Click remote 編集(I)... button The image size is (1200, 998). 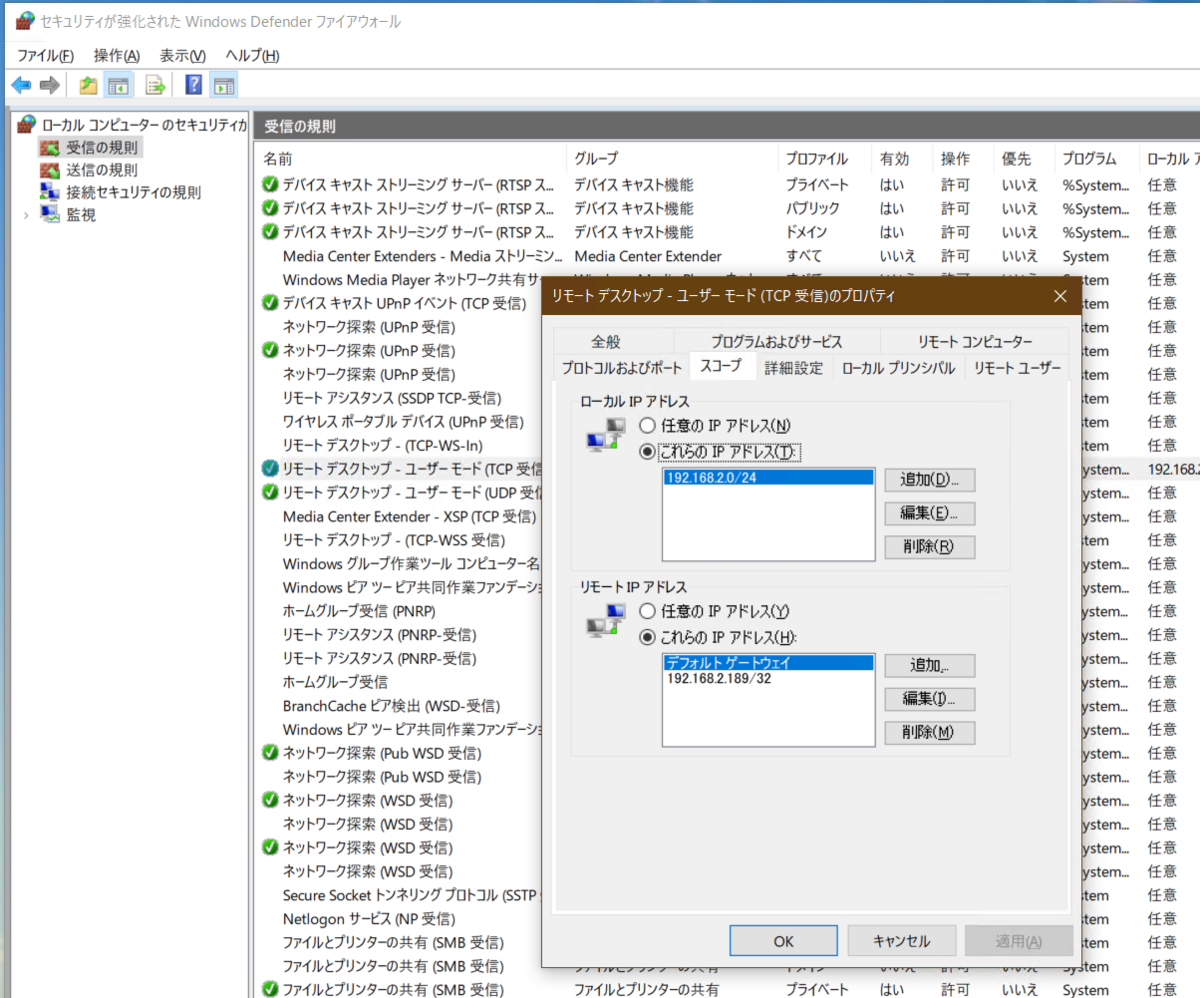(x=930, y=699)
